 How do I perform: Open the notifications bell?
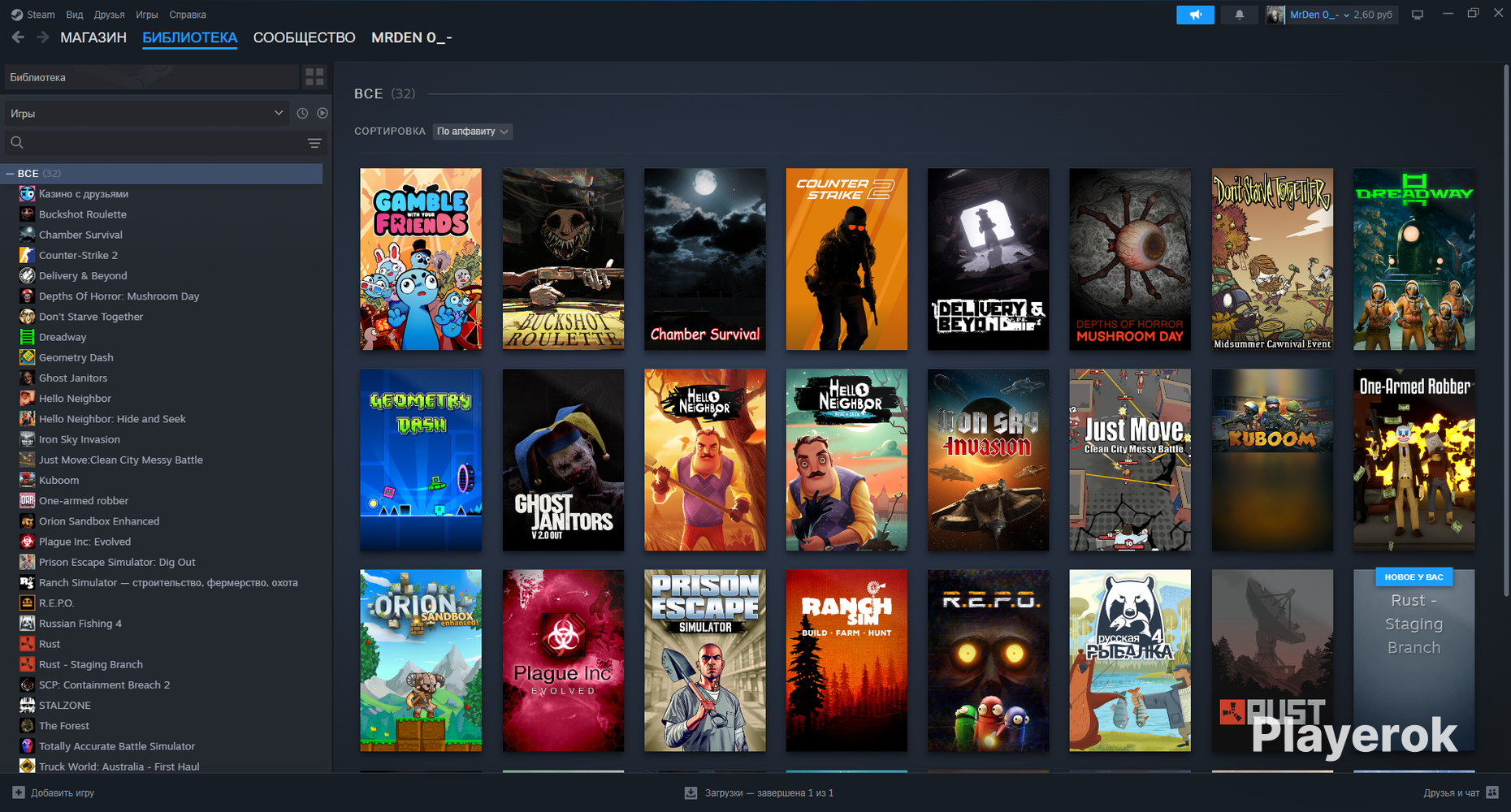(x=1239, y=15)
